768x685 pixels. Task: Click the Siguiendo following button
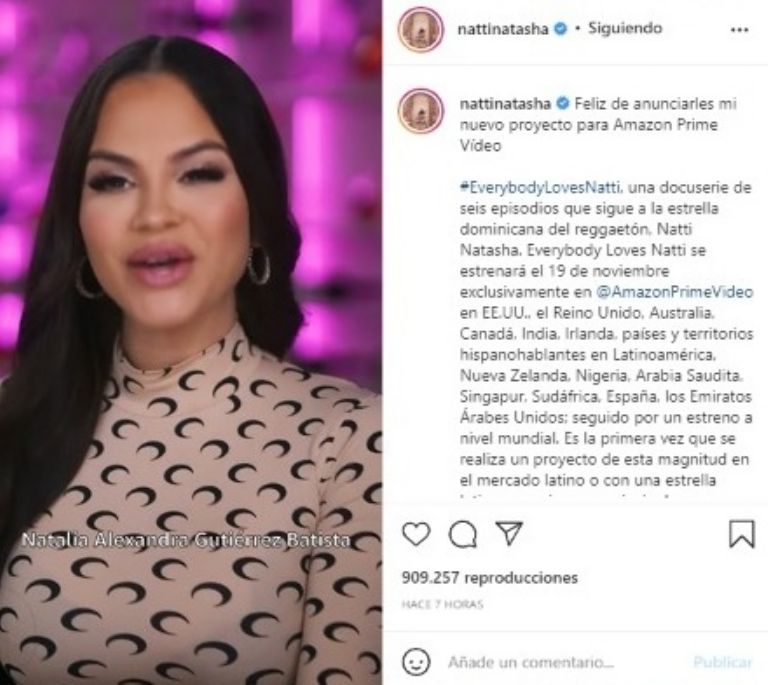tap(625, 28)
